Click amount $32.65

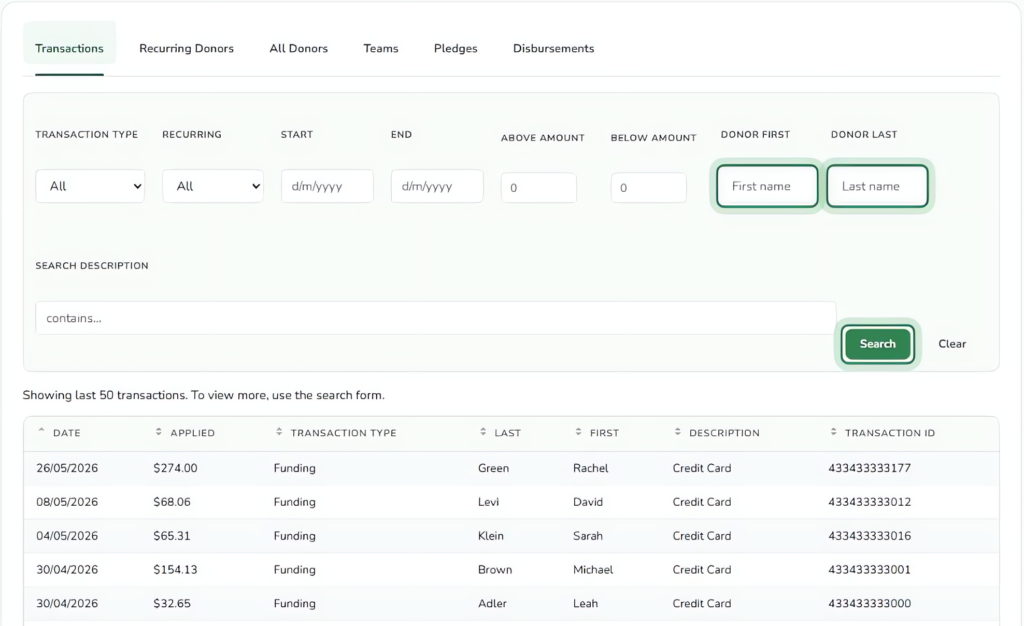pyautogui.click(x=172, y=604)
